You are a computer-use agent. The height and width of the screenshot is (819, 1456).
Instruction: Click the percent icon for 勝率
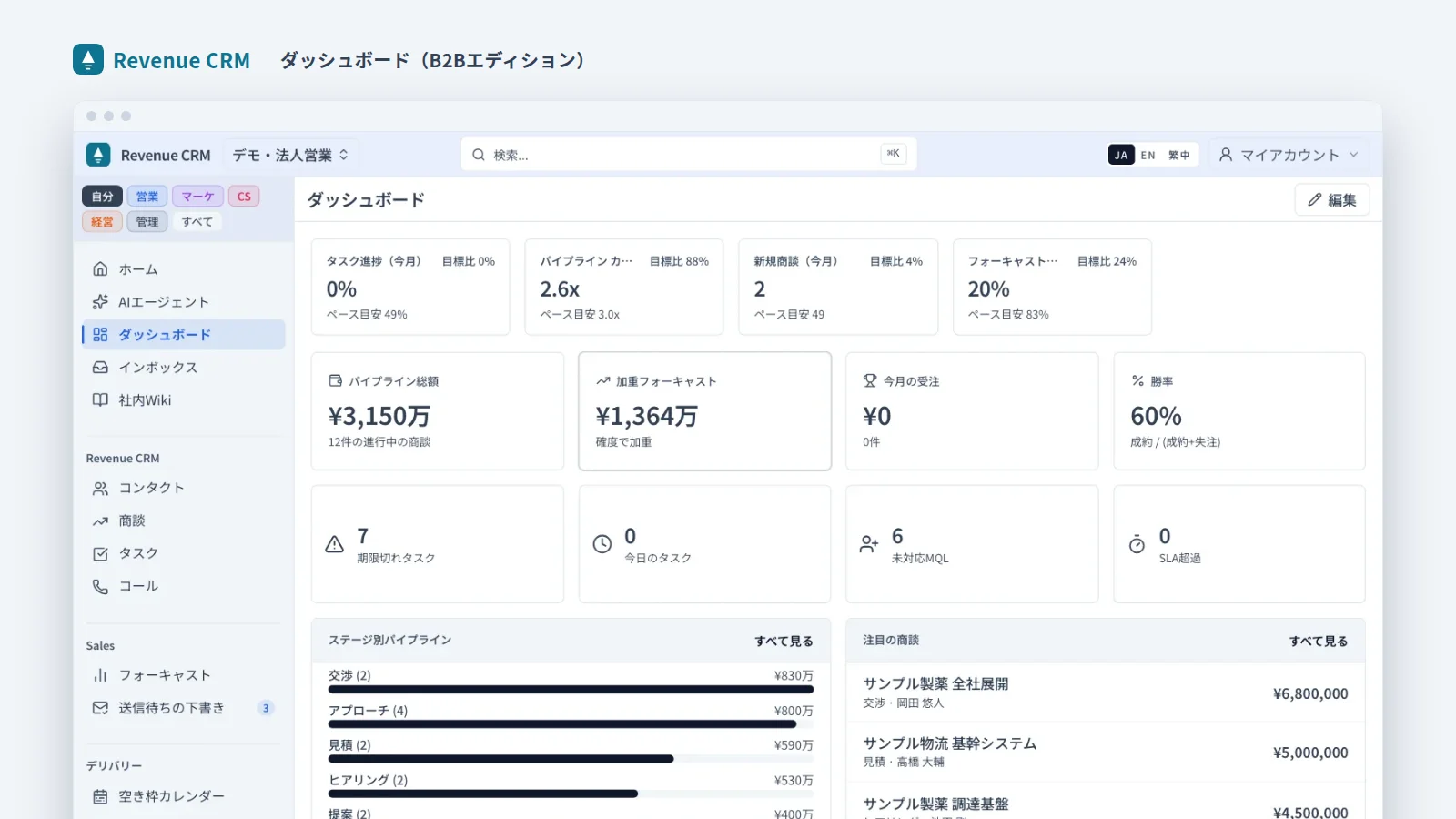tap(1137, 381)
